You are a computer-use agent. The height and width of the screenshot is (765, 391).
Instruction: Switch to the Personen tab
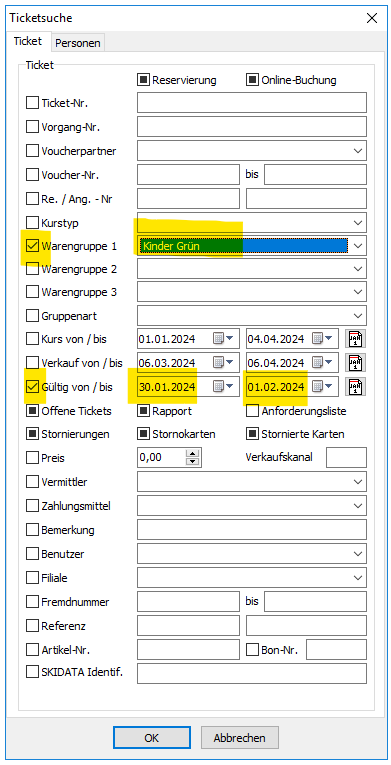[x=78, y=43]
